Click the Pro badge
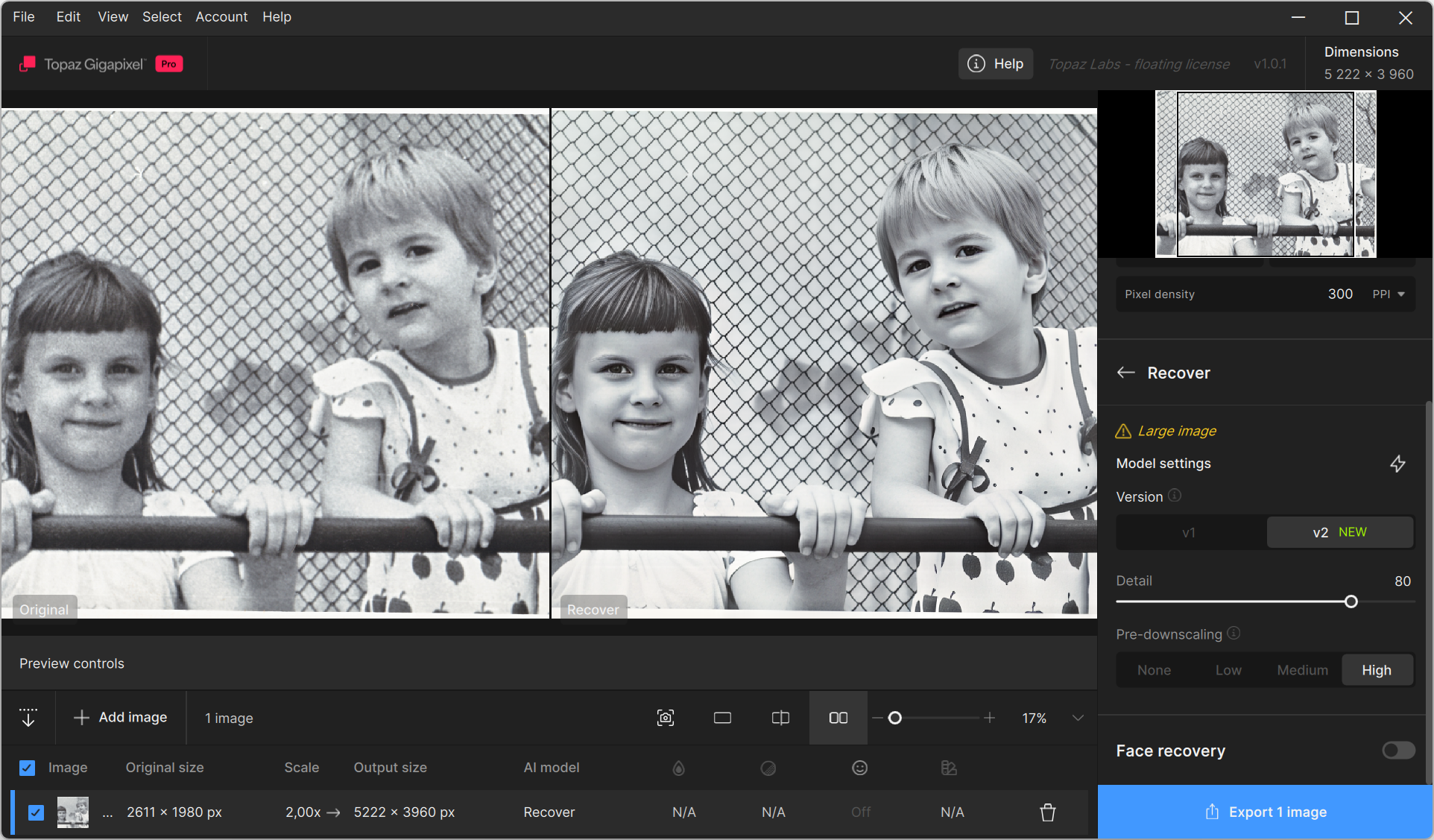Screen dimensions: 1434x840 [169, 64]
